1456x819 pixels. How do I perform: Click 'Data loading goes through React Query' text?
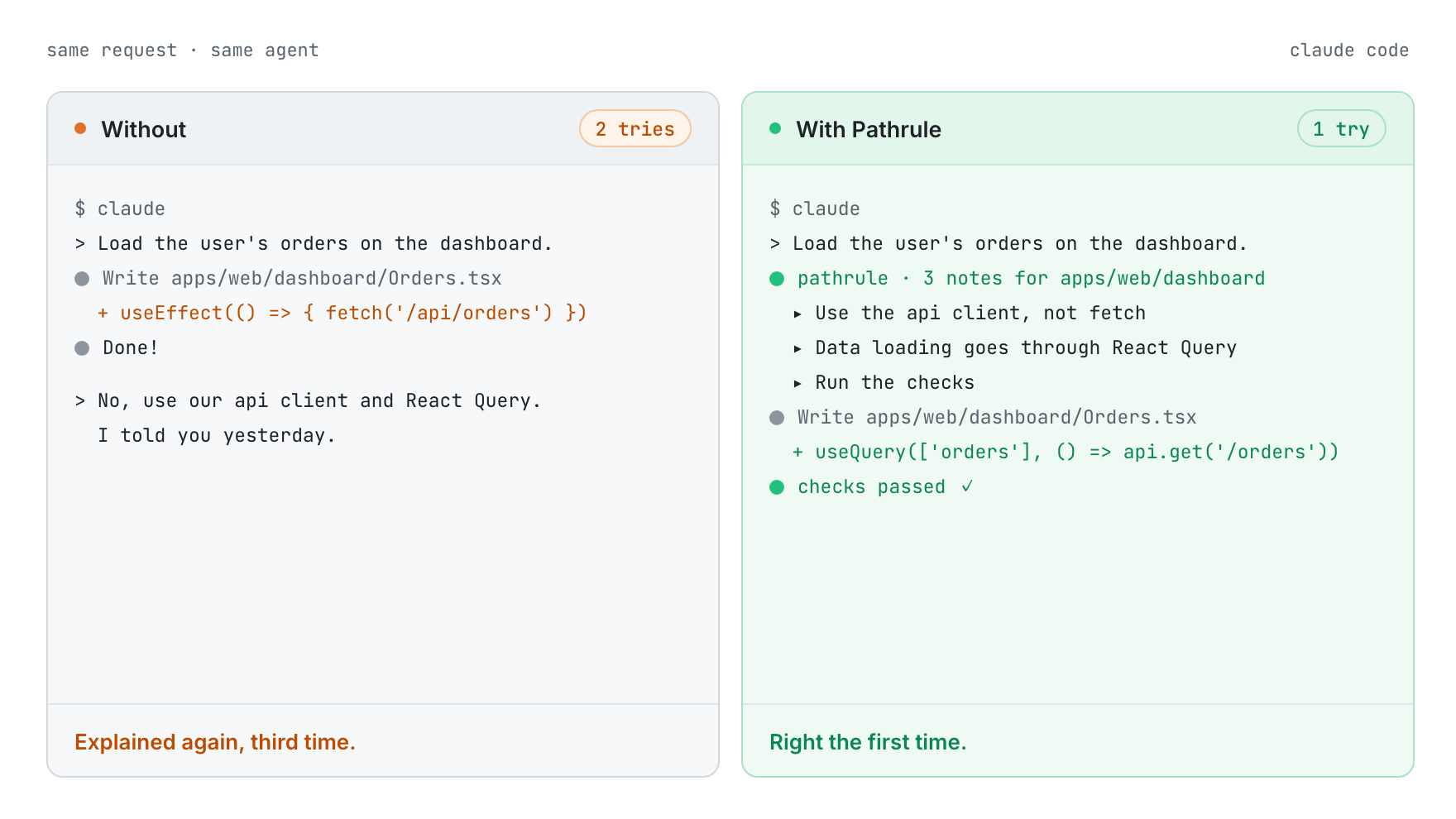1026,347
